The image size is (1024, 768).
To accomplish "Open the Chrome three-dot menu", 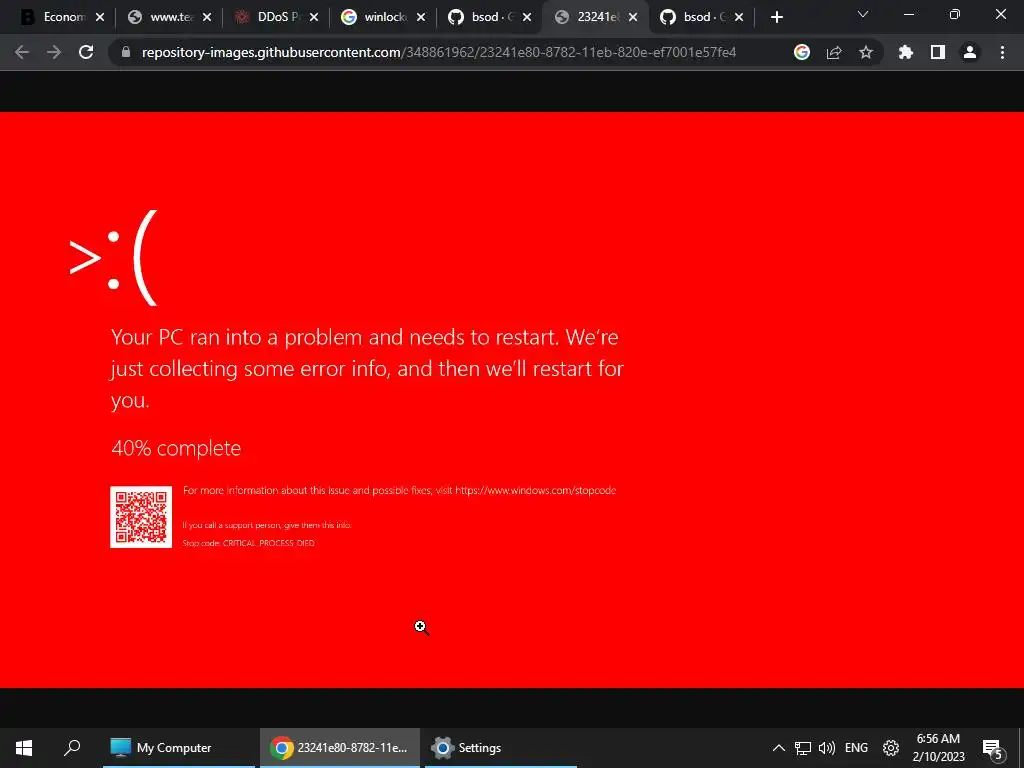I will (x=1002, y=52).
